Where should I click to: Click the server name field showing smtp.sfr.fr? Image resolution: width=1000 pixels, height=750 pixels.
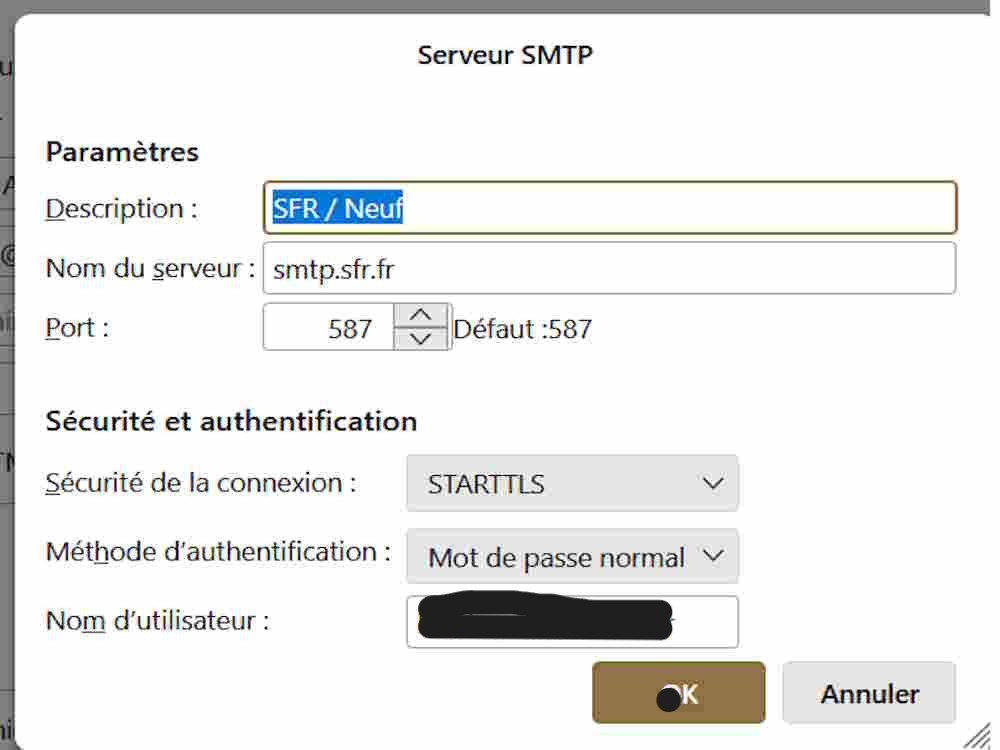(x=608, y=268)
